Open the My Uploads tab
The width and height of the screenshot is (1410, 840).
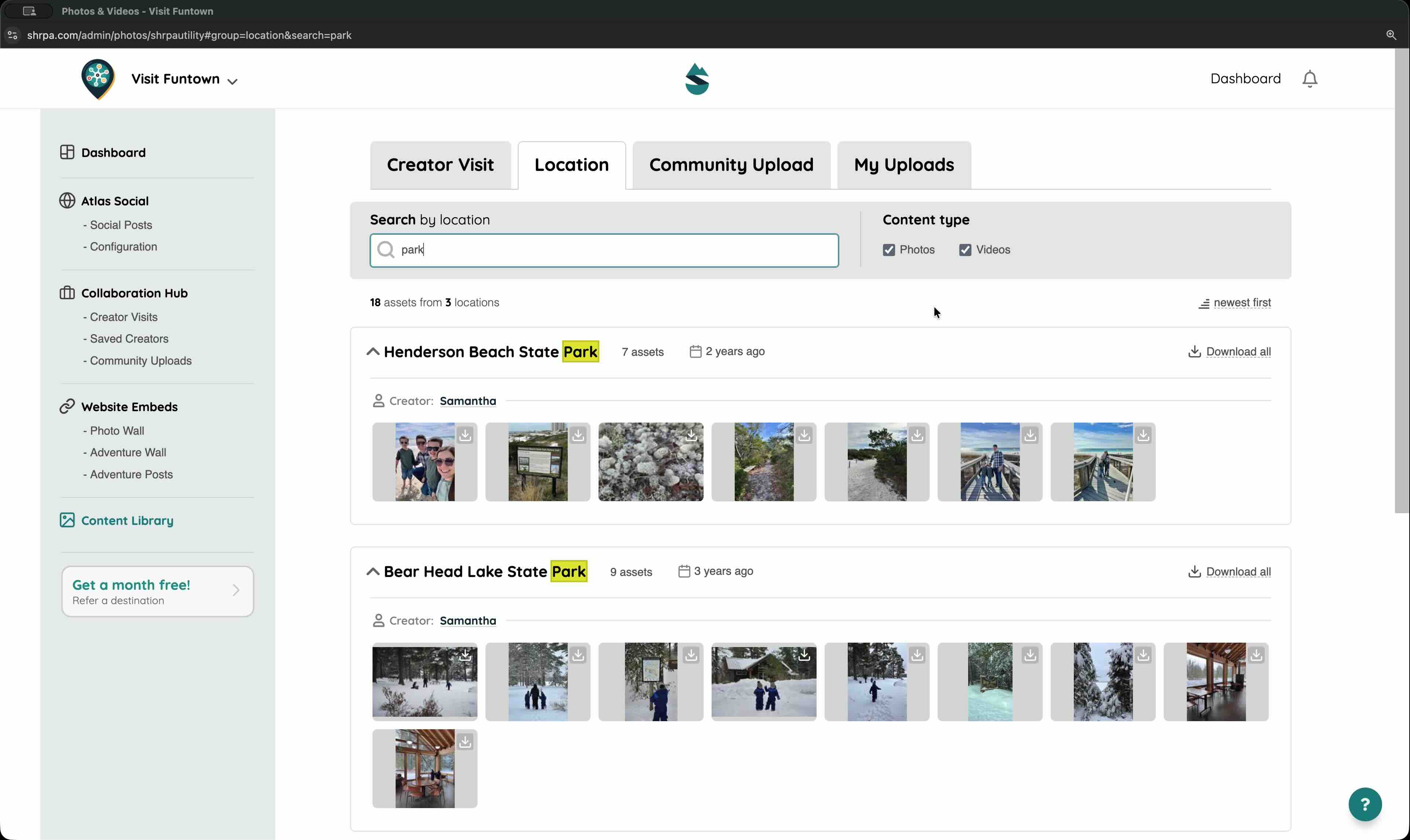pyautogui.click(x=904, y=165)
